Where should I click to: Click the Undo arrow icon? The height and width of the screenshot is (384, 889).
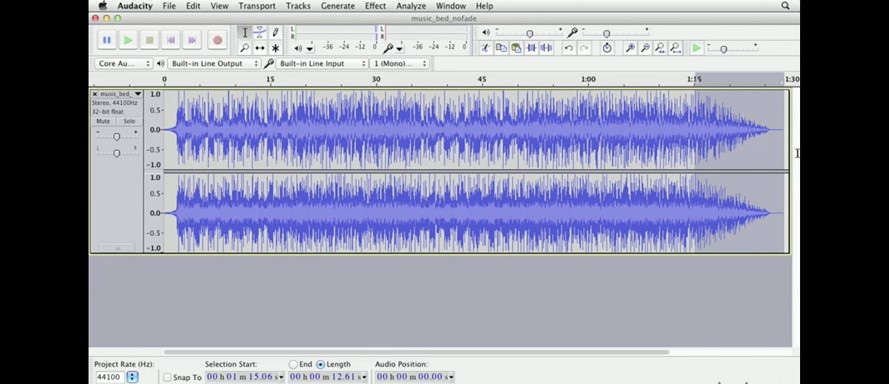click(x=569, y=48)
